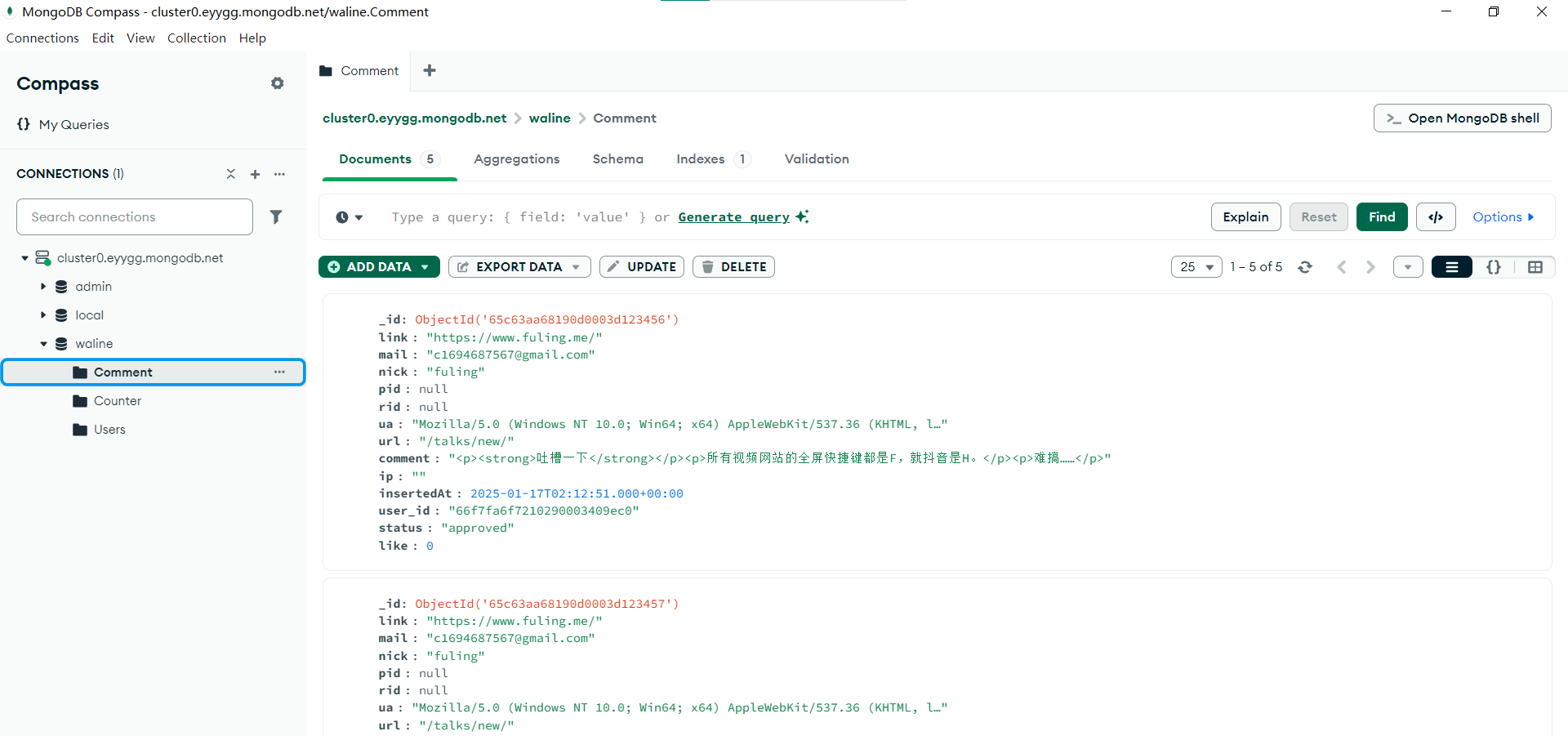Click the Explain button
The image size is (1568, 736).
point(1246,217)
